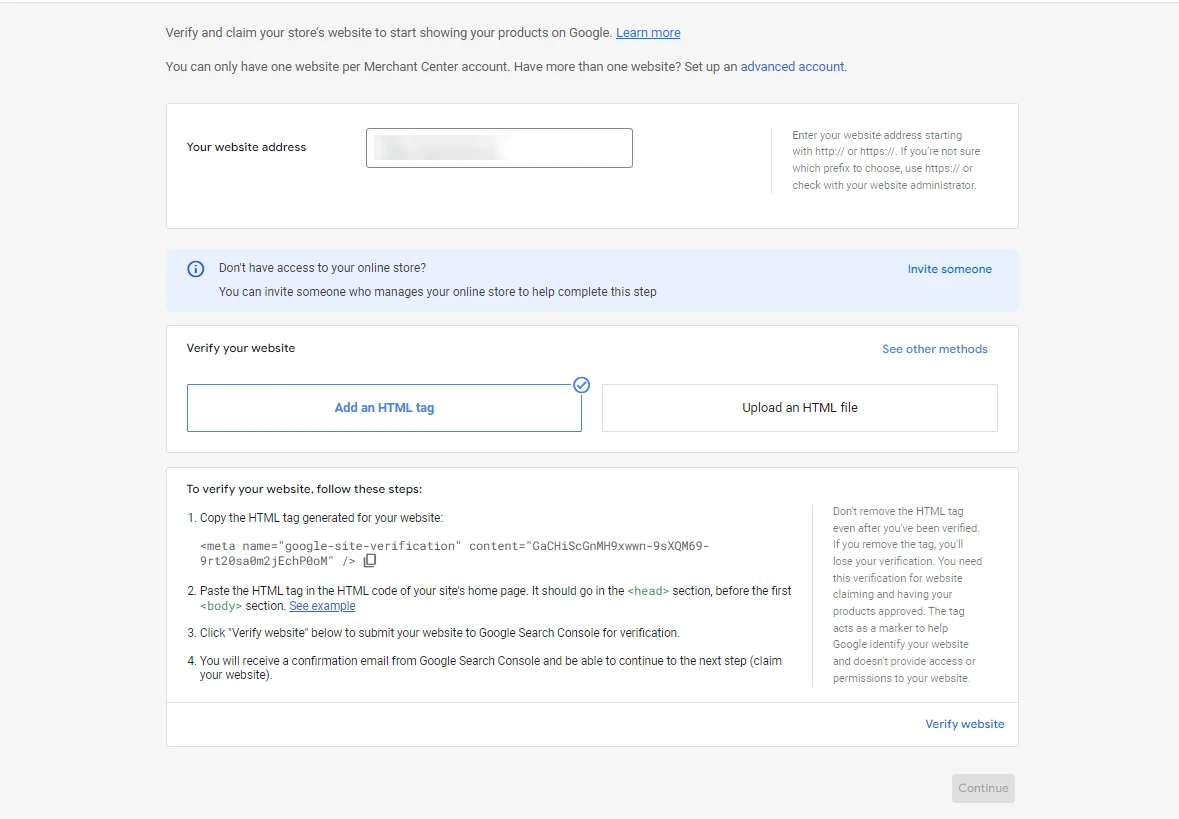Click the green <body> code tag
Screen dimensions: 1179x819
pyautogui.click(x=221, y=606)
